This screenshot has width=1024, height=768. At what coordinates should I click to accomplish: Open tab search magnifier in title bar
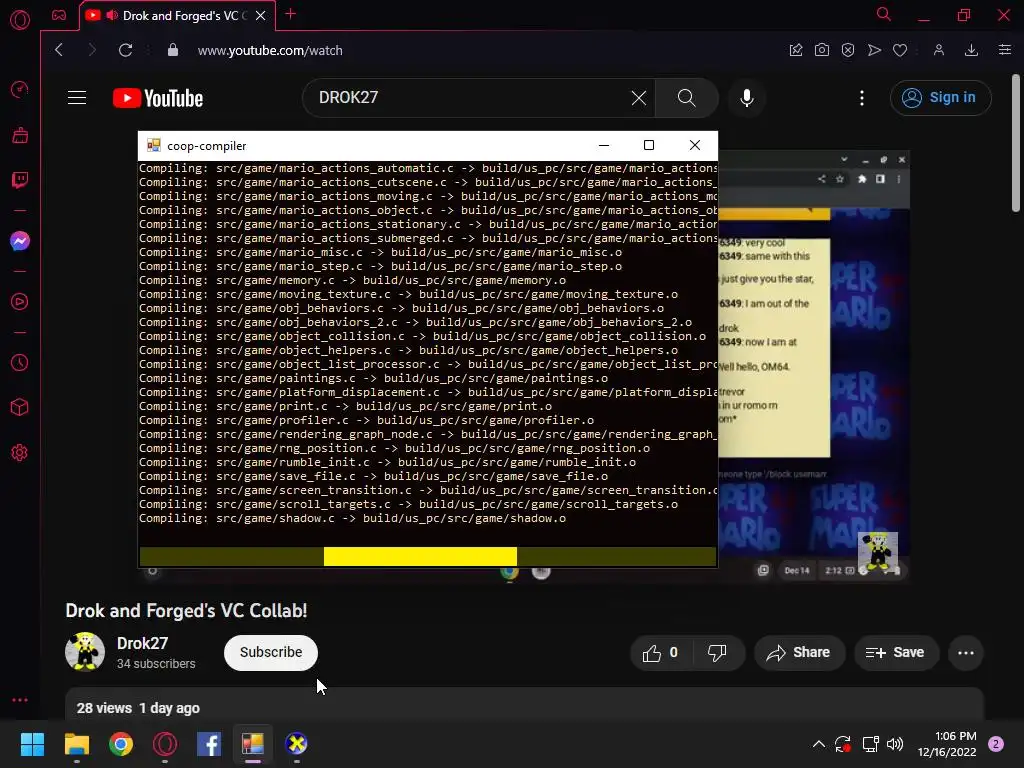coord(884,14)
